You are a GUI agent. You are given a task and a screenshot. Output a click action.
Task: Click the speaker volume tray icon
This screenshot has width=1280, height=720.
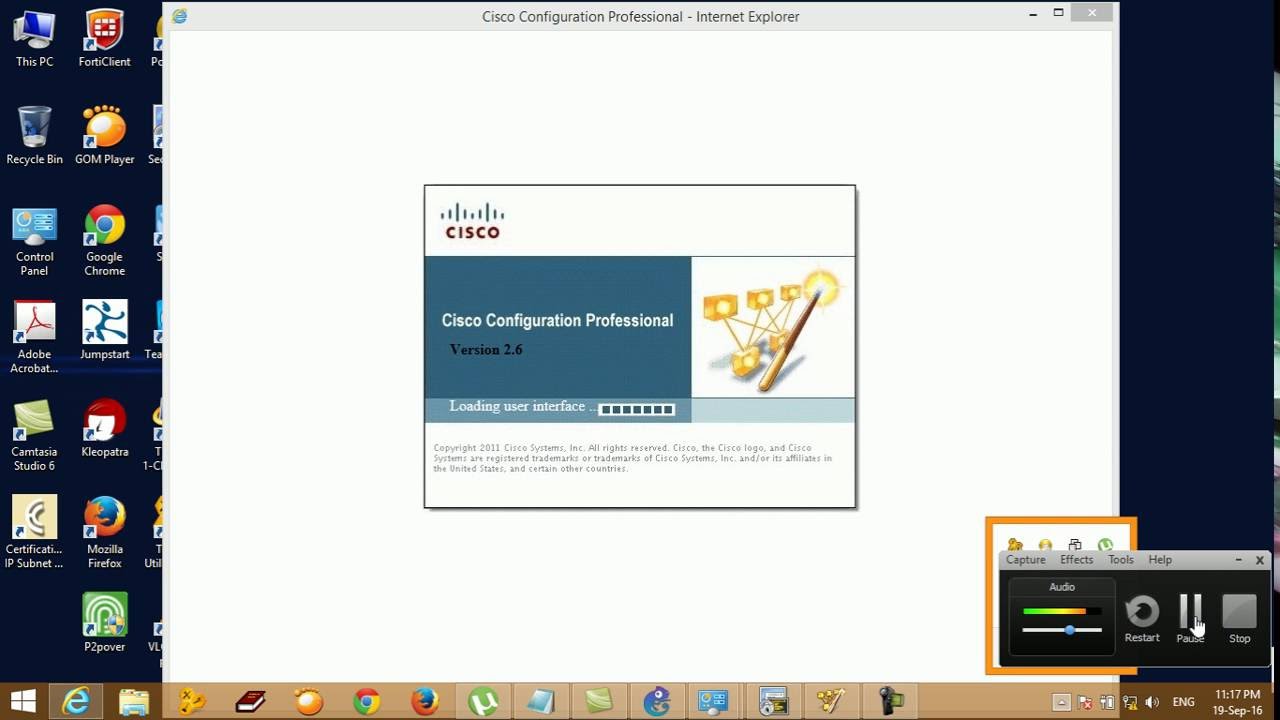[x=1152, y=702]
